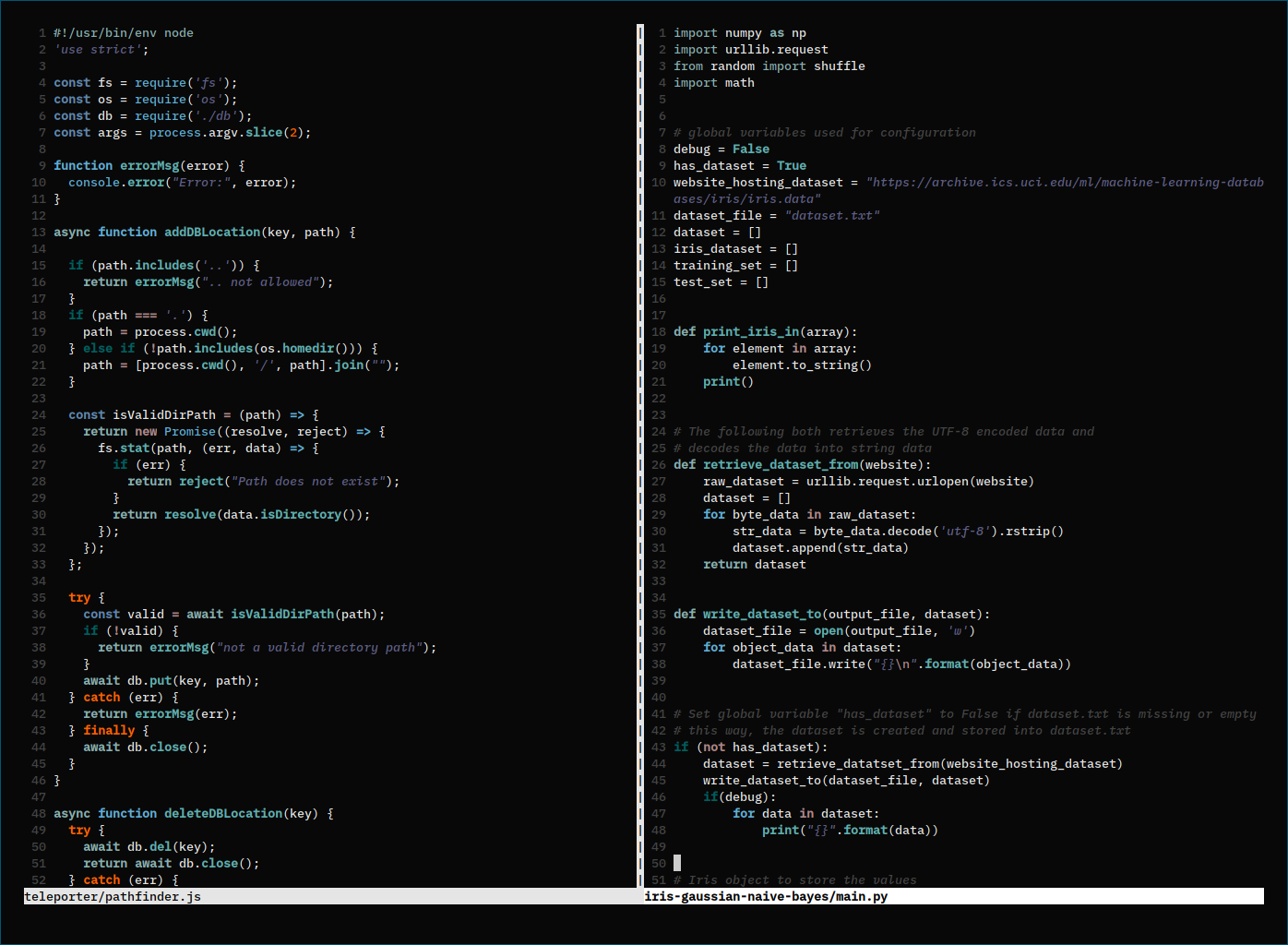Screen dimensions: 1288x945
Task: Click "from random import shuffle" line
Action: point(769,66)
